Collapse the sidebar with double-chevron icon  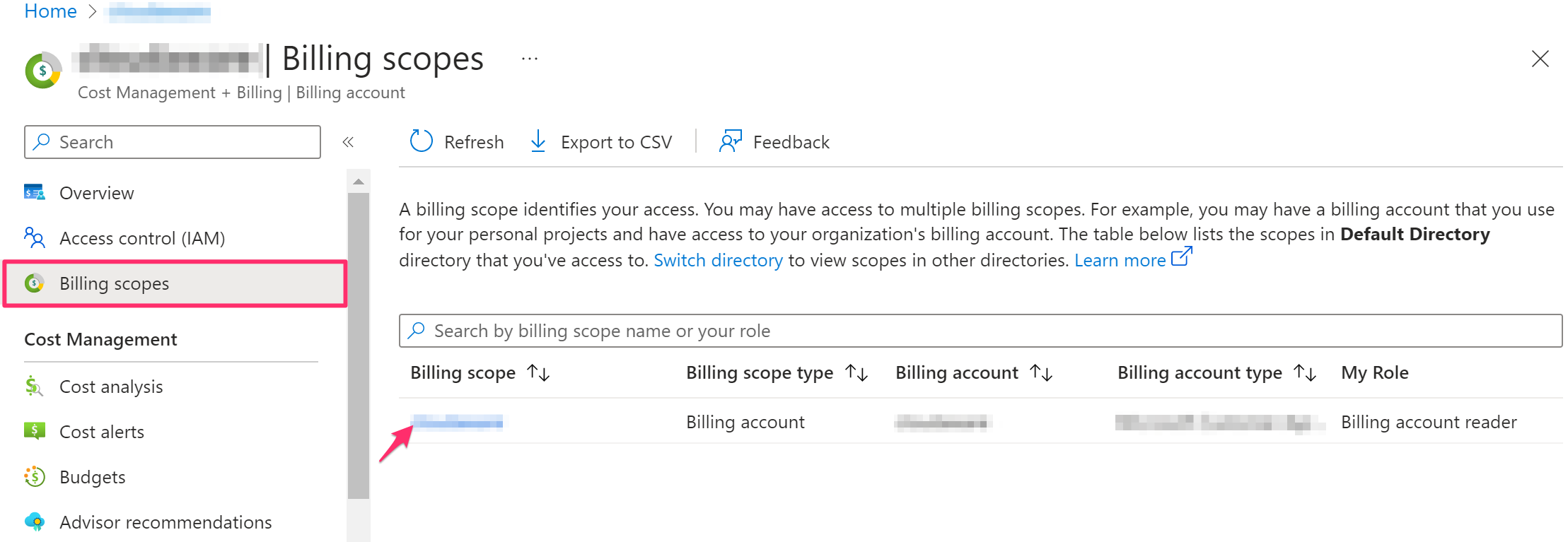[348, 142]
